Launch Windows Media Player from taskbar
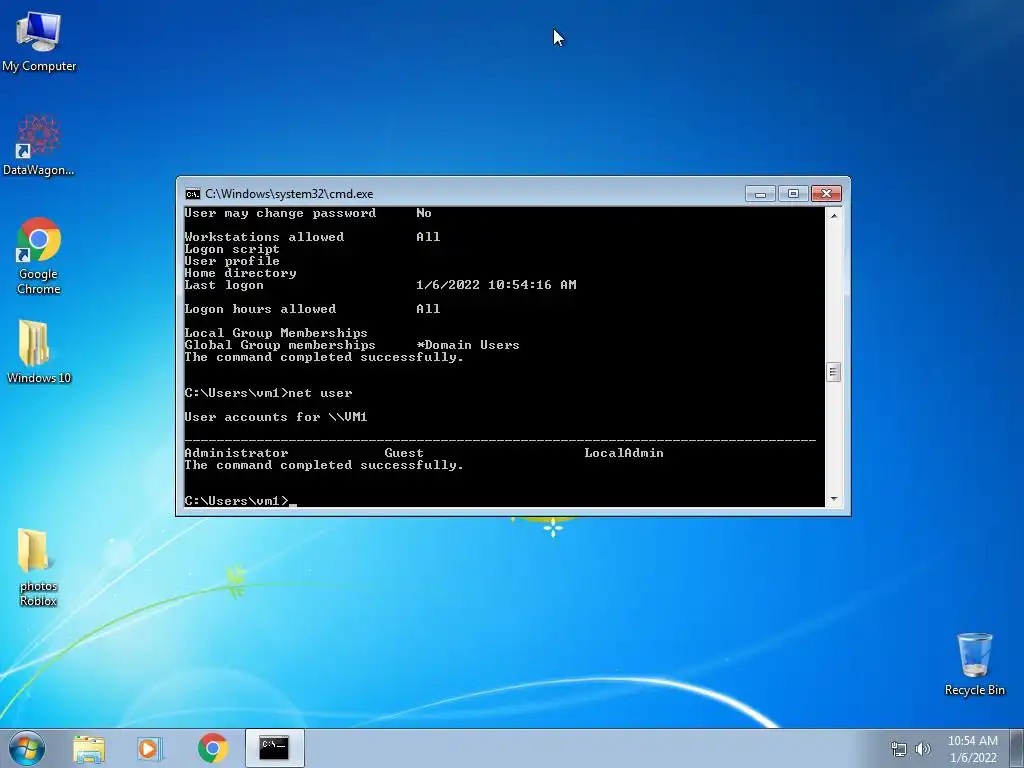Screen dimensions: 1024x768 150,748
